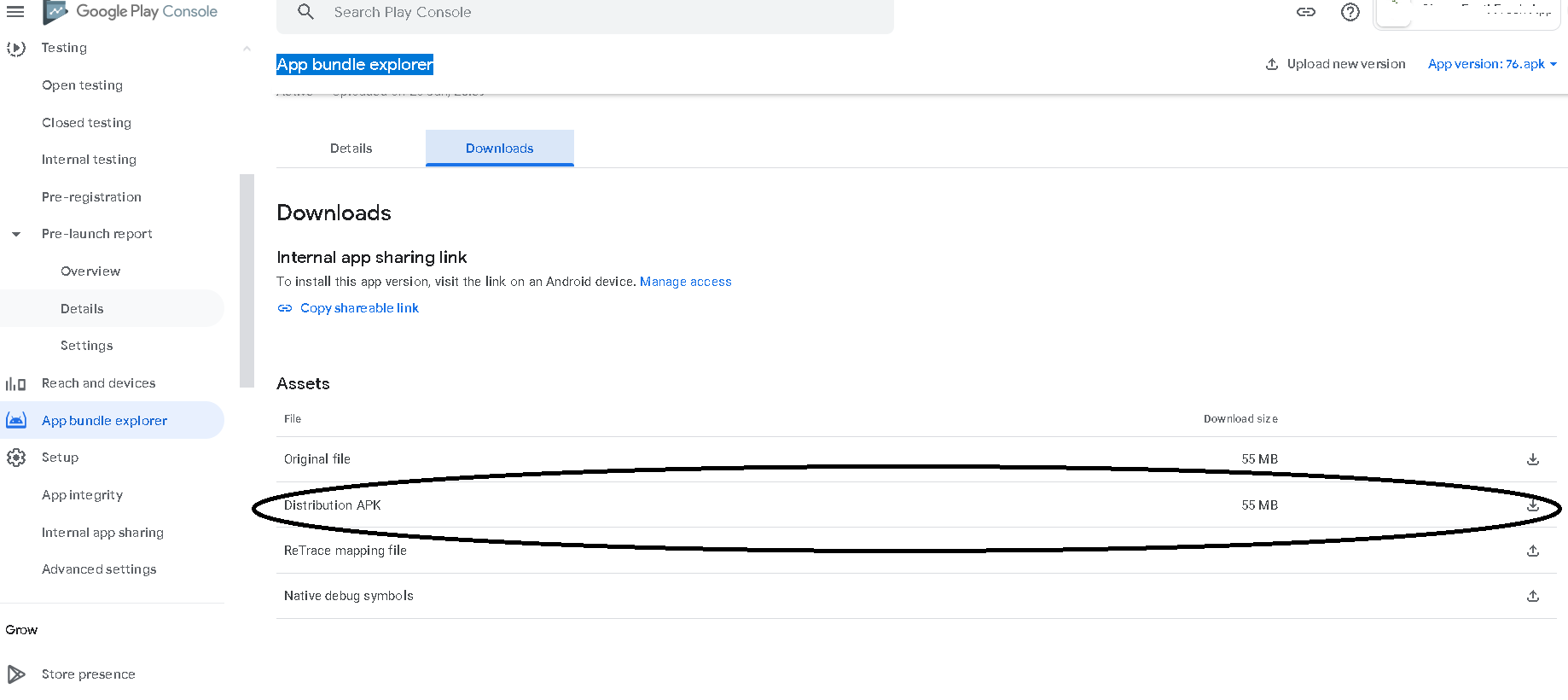Click the Manage access link
The width and height of the screenshot is (1568, 700).
[685, 282]
